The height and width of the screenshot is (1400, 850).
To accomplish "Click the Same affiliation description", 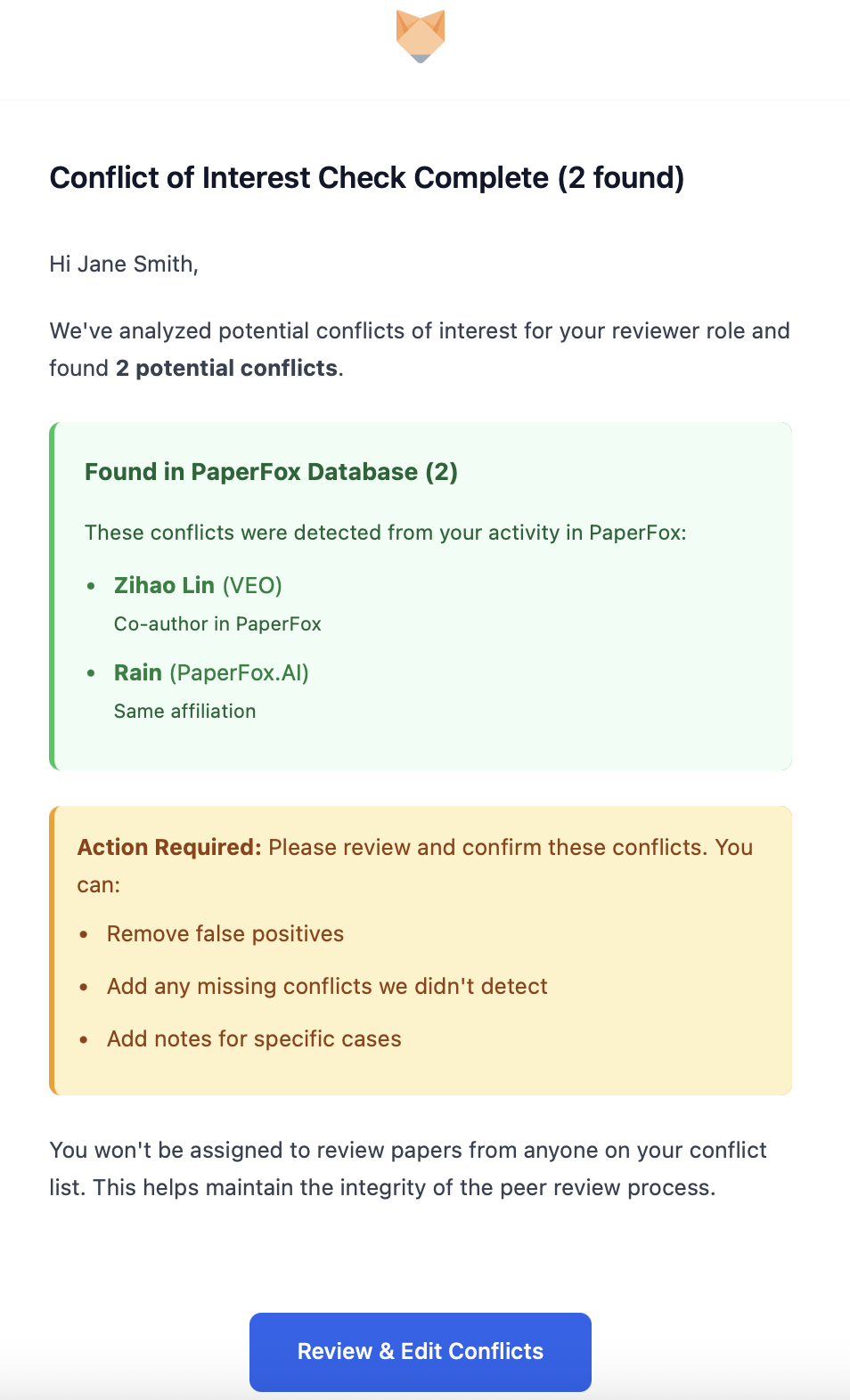I will click(184, 711).
